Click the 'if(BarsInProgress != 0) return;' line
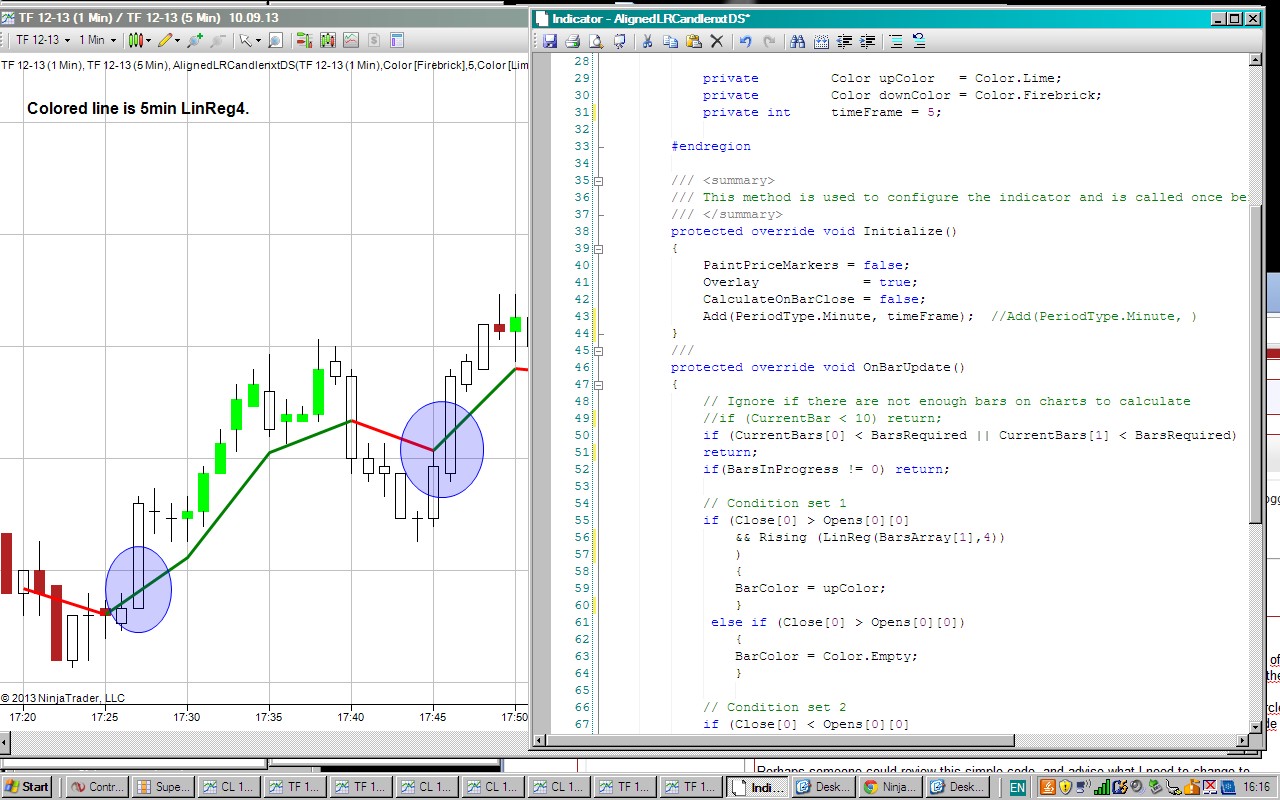 point(826,469)
